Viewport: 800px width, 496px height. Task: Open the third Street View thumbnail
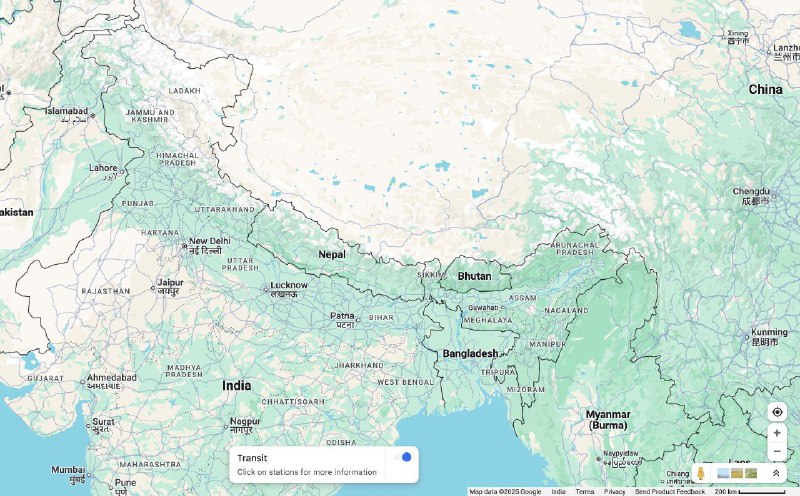751,474
